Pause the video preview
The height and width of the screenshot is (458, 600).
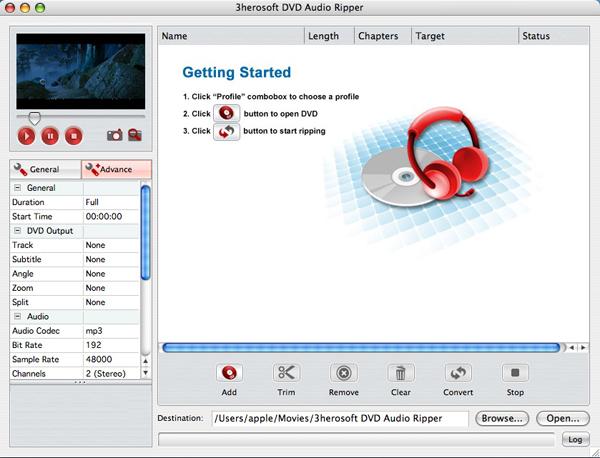click(x=50, y=136)
